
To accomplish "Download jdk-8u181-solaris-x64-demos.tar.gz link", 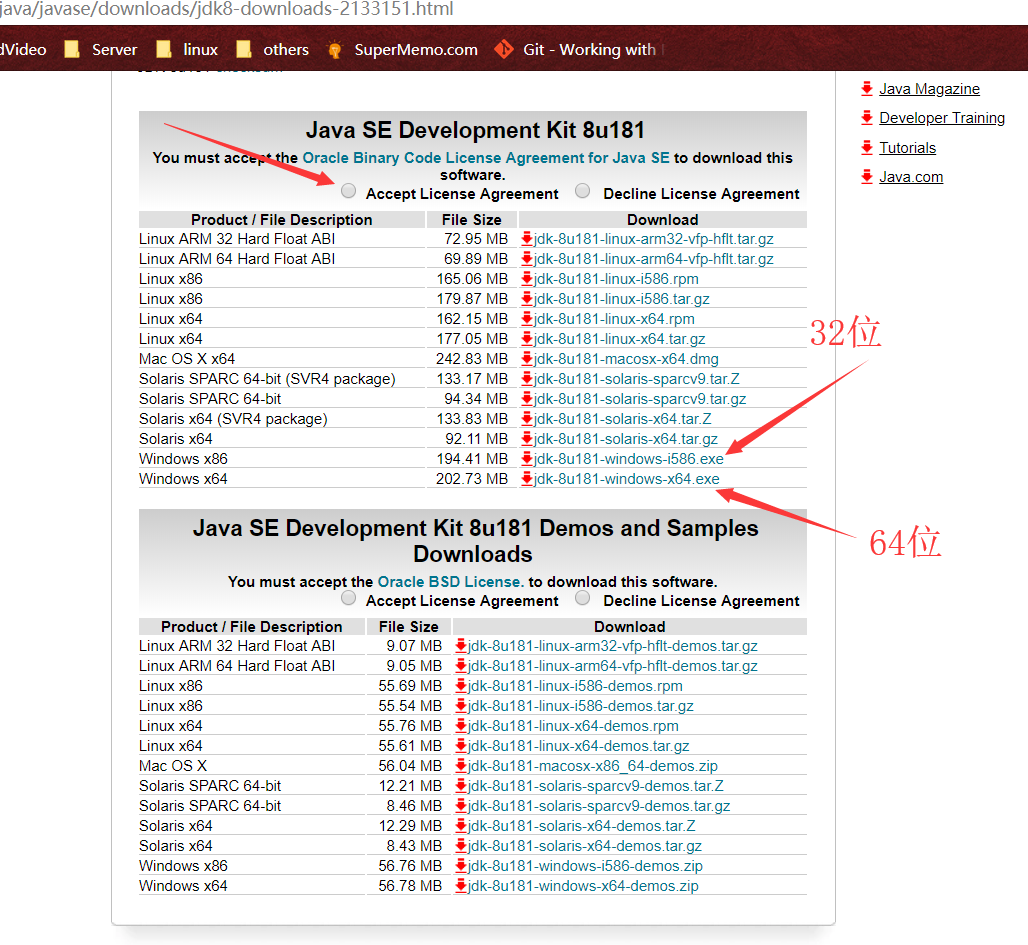I will tap(585, 846).
